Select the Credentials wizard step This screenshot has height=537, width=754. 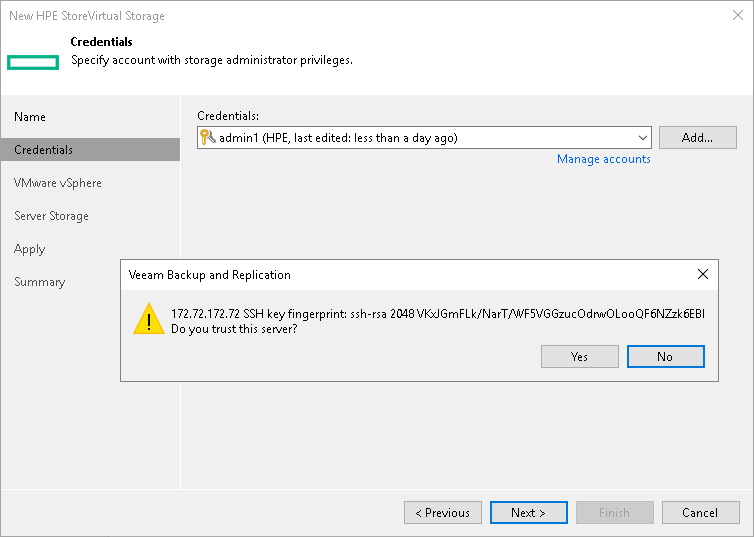(90, 150)
